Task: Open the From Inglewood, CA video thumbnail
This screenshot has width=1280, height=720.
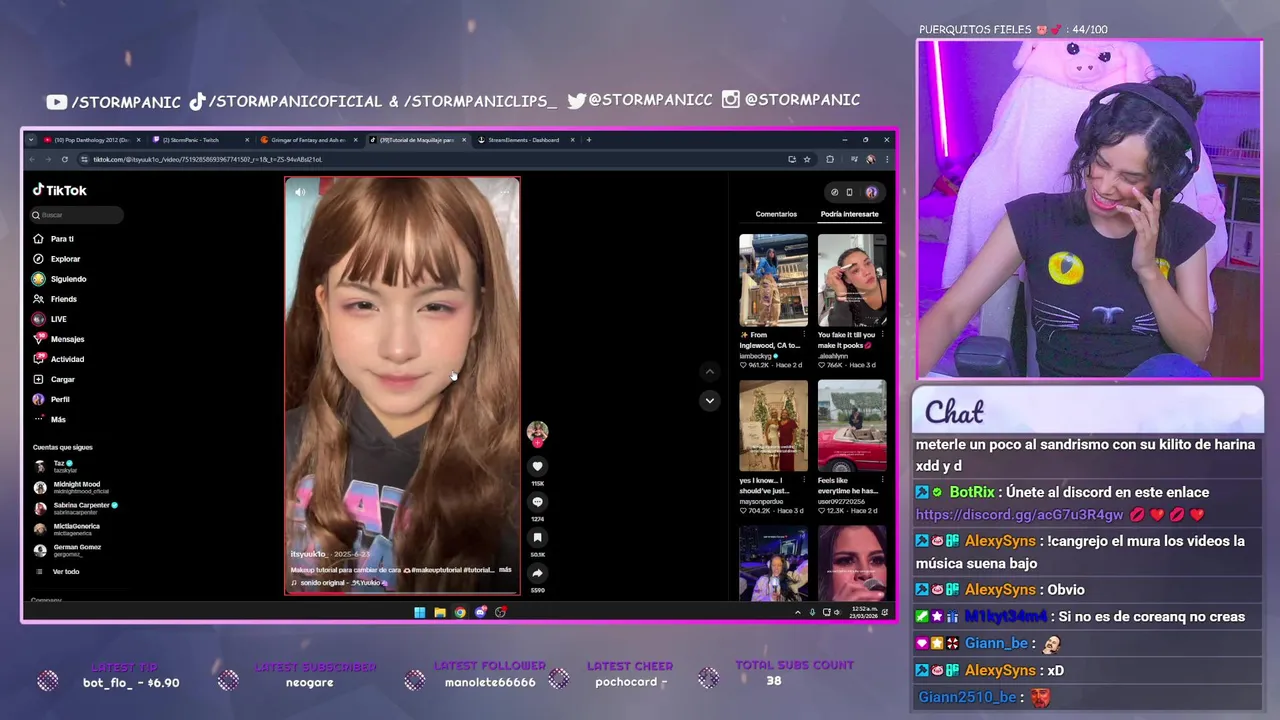Action: point(773,280)
